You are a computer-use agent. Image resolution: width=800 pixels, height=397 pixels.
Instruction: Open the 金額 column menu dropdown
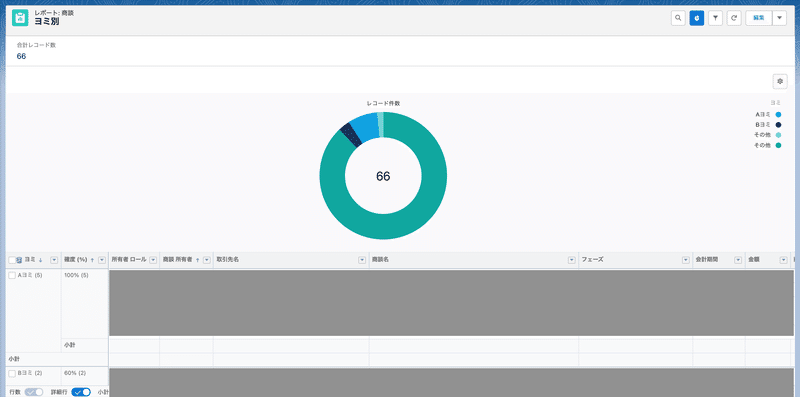[783, 260]
